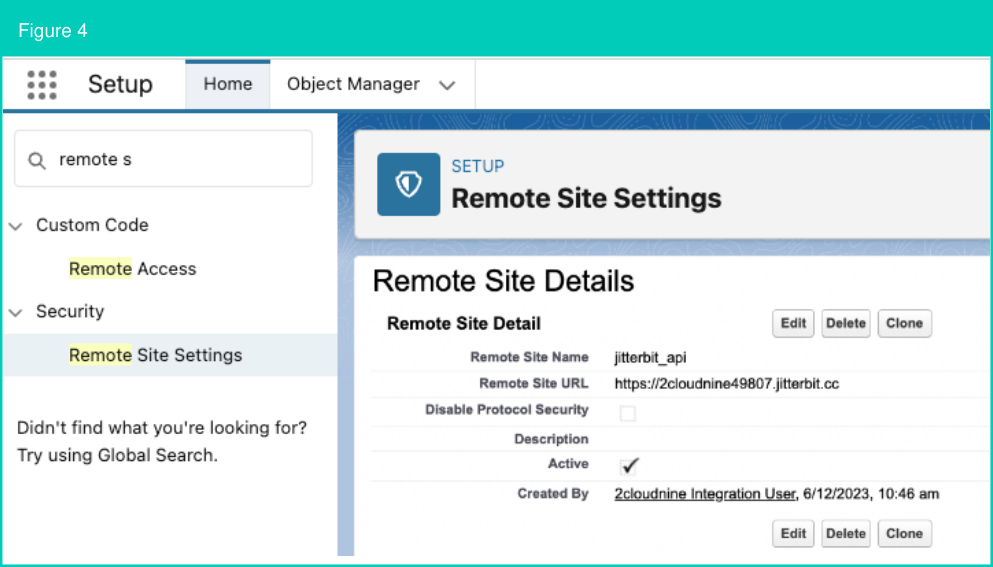Toggle the Disable Protocol Security checkbox

[628, 413]
